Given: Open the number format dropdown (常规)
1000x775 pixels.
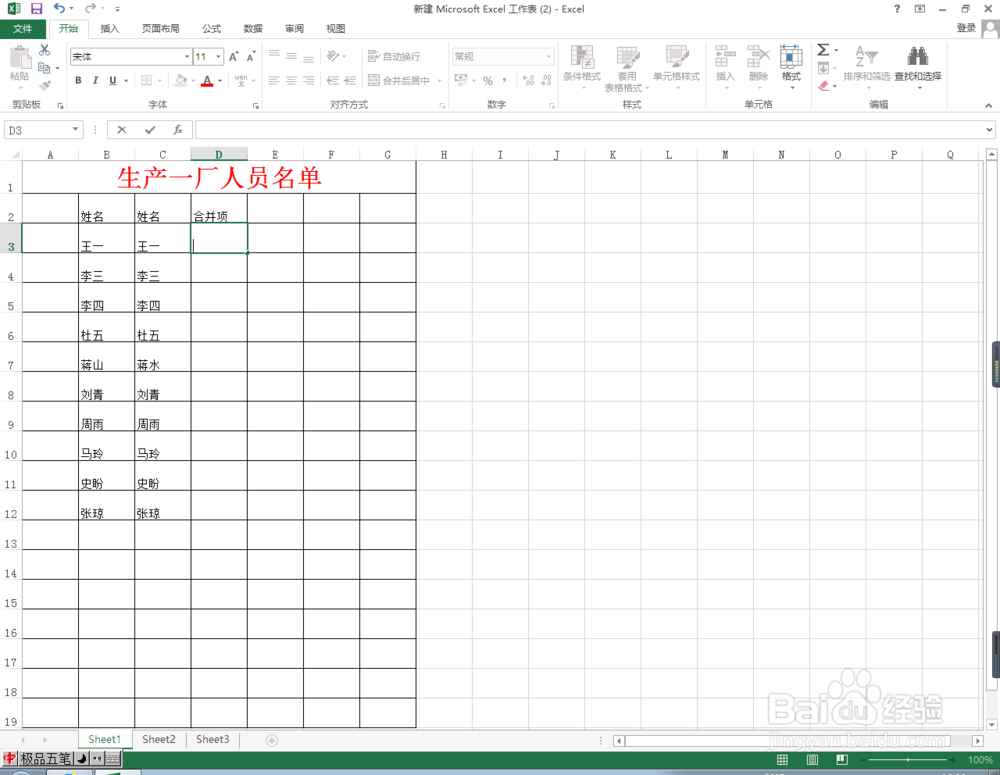Looking at the screenshot, I should tap(548, 57).
